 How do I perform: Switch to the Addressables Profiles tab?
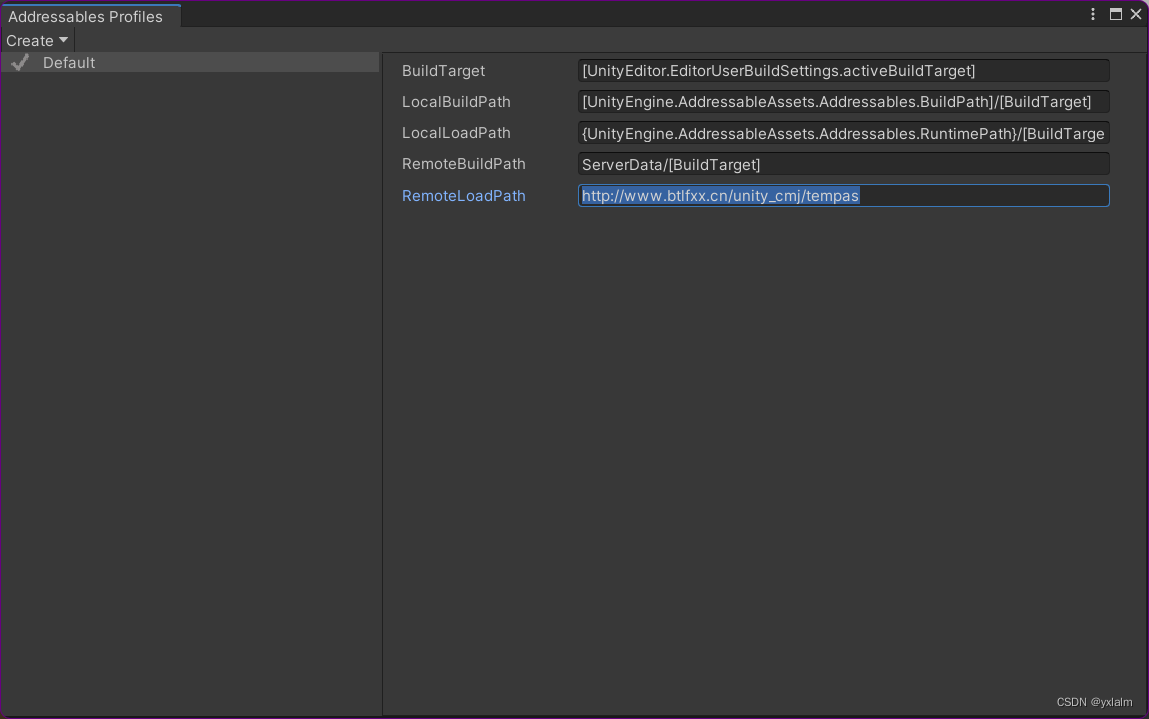pyautogui.click(x=86, y=16)
